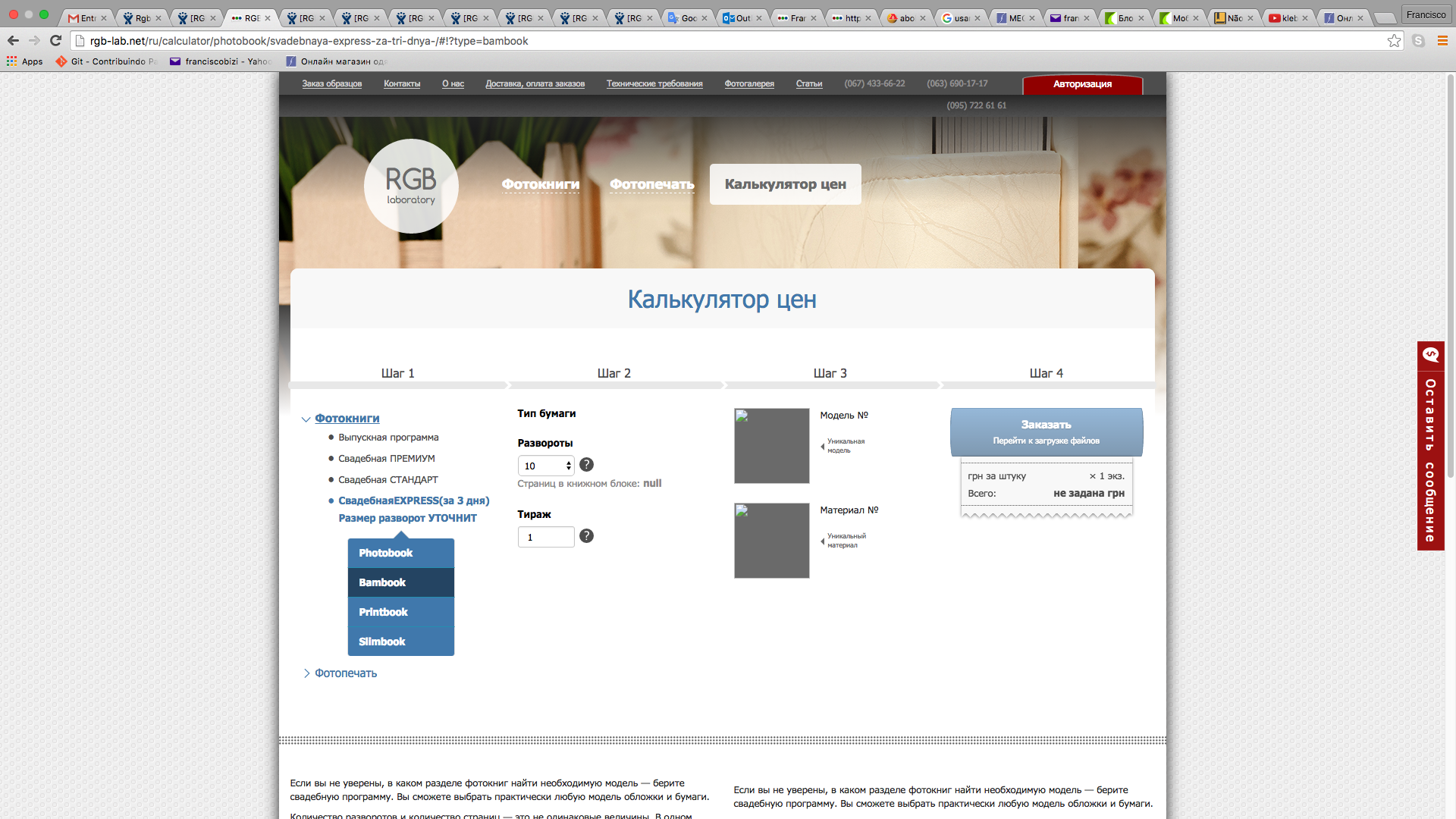Select Свадебная СТАНДАРТ option
Screen dimensions: 1456x819
coord(388,480)
